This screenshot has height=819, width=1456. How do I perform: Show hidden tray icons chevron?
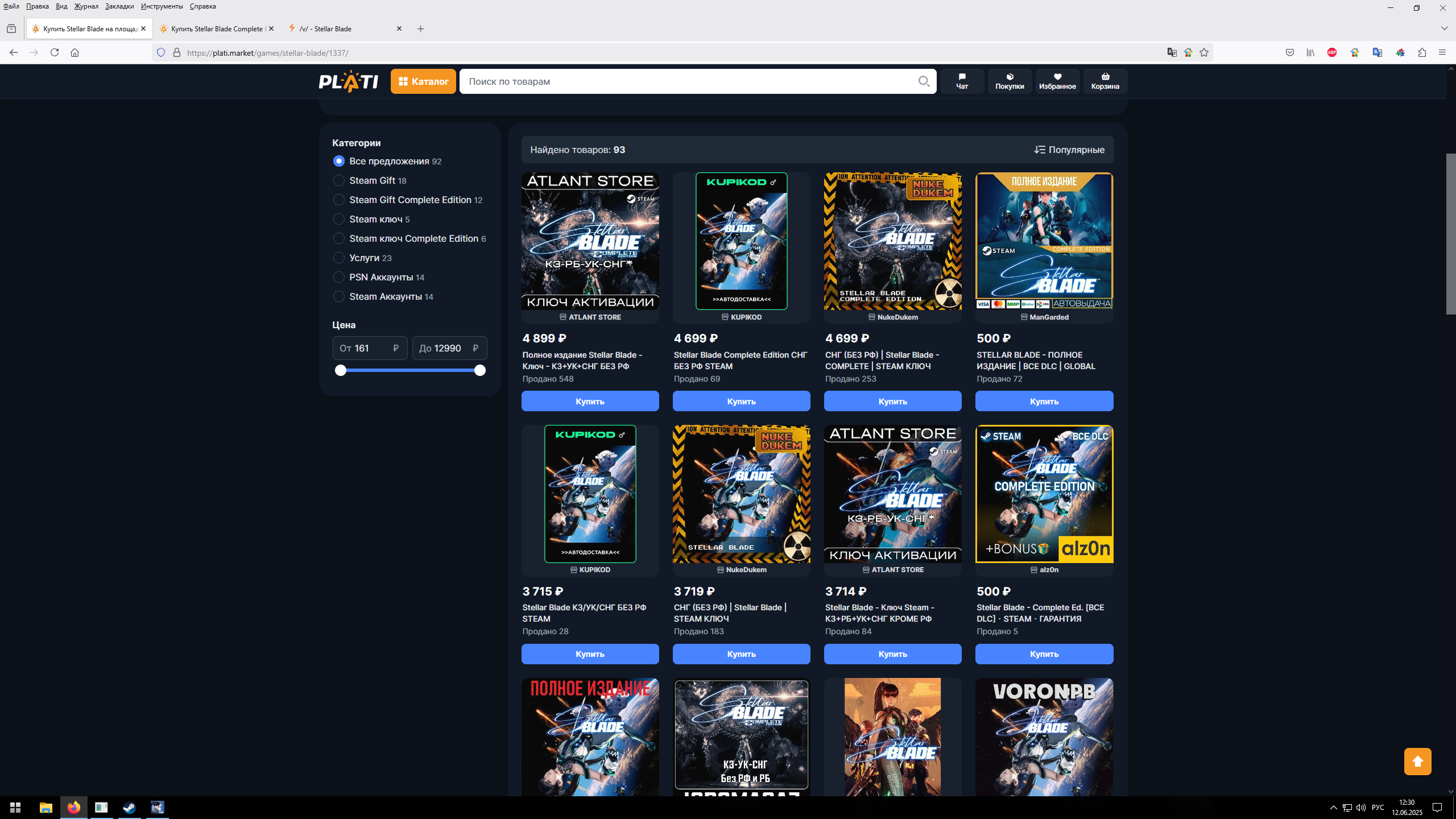1333,808
